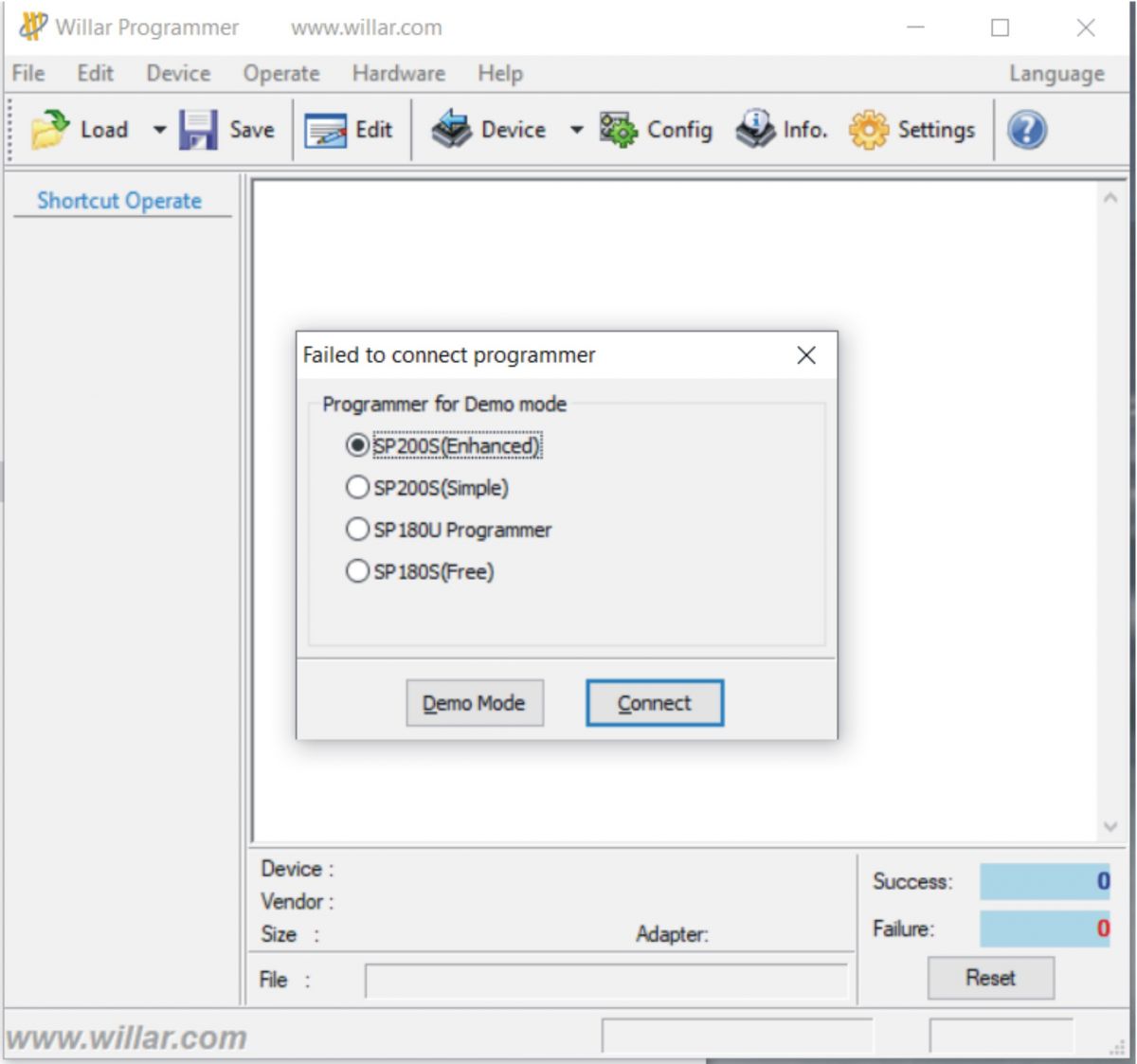
Task: Click the 'Adapter:' label text
Action: [x=672, y=934]
